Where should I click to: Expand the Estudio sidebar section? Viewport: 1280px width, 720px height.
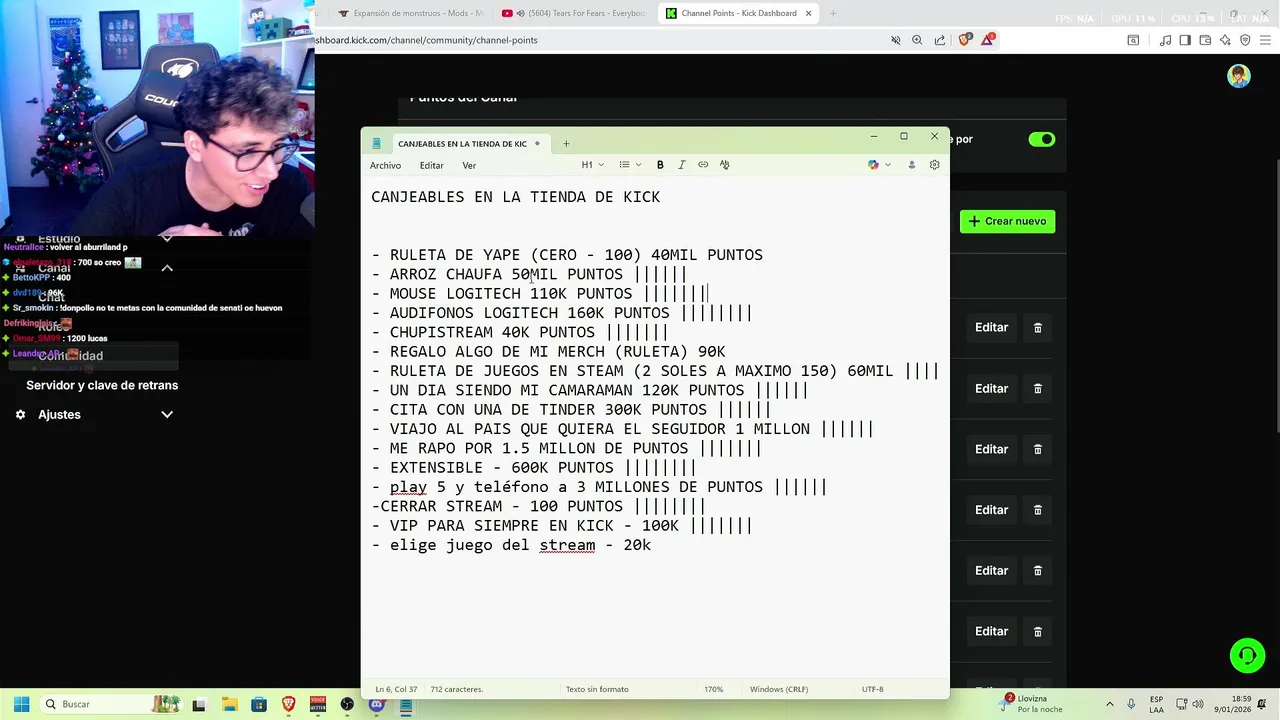(167, 239)
